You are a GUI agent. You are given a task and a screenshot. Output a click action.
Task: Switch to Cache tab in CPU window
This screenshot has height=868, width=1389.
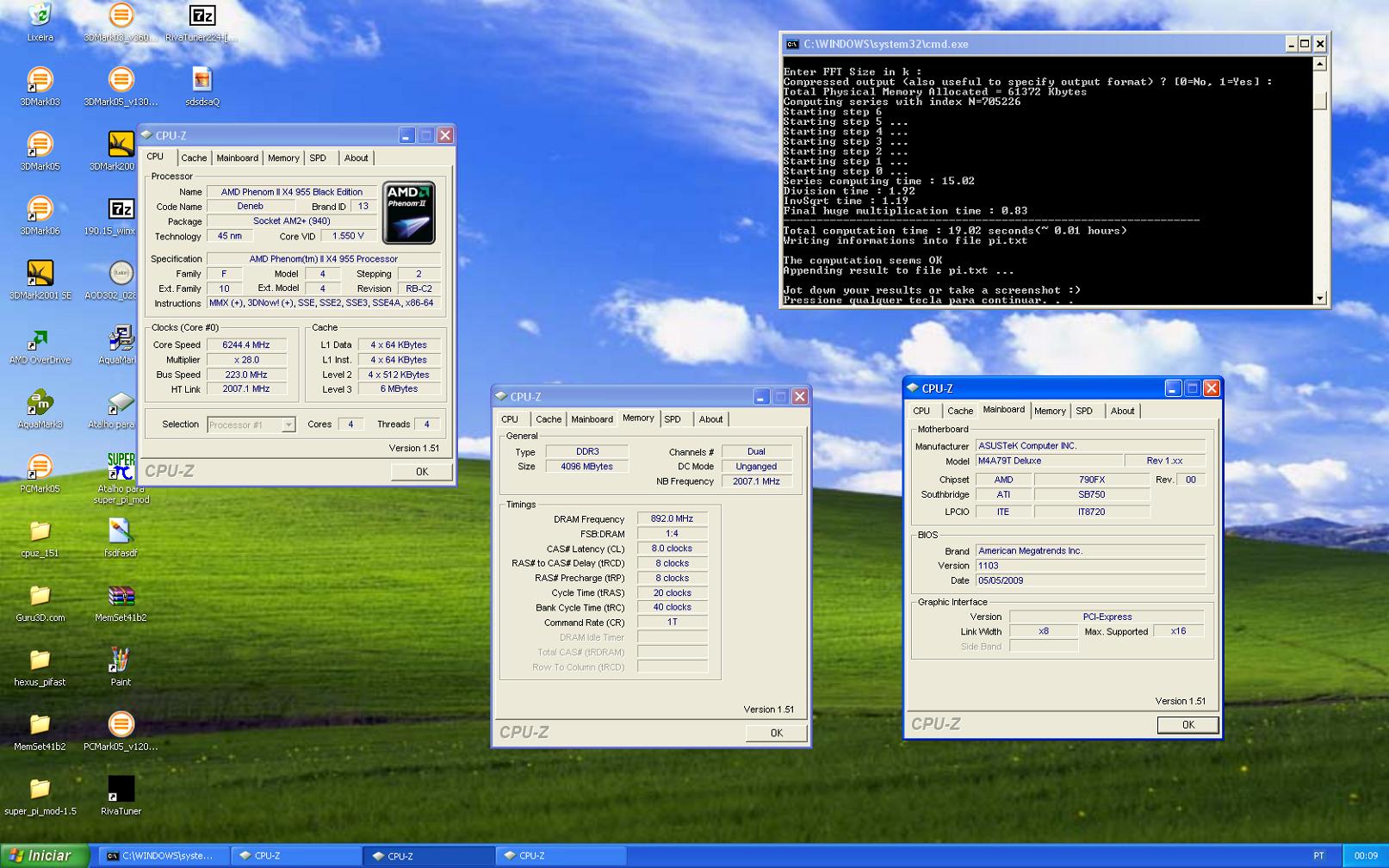tap(194, 158)
